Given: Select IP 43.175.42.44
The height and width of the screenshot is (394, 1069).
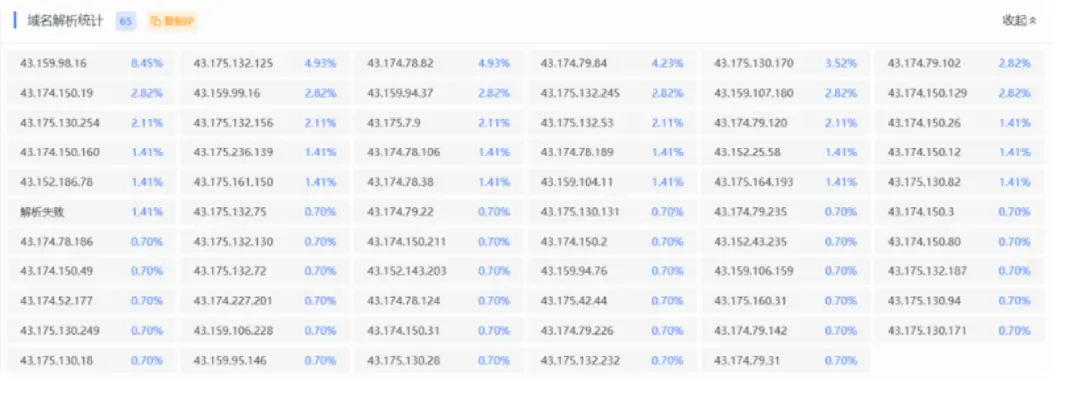Looking at the screenshot, I should 574,301.
